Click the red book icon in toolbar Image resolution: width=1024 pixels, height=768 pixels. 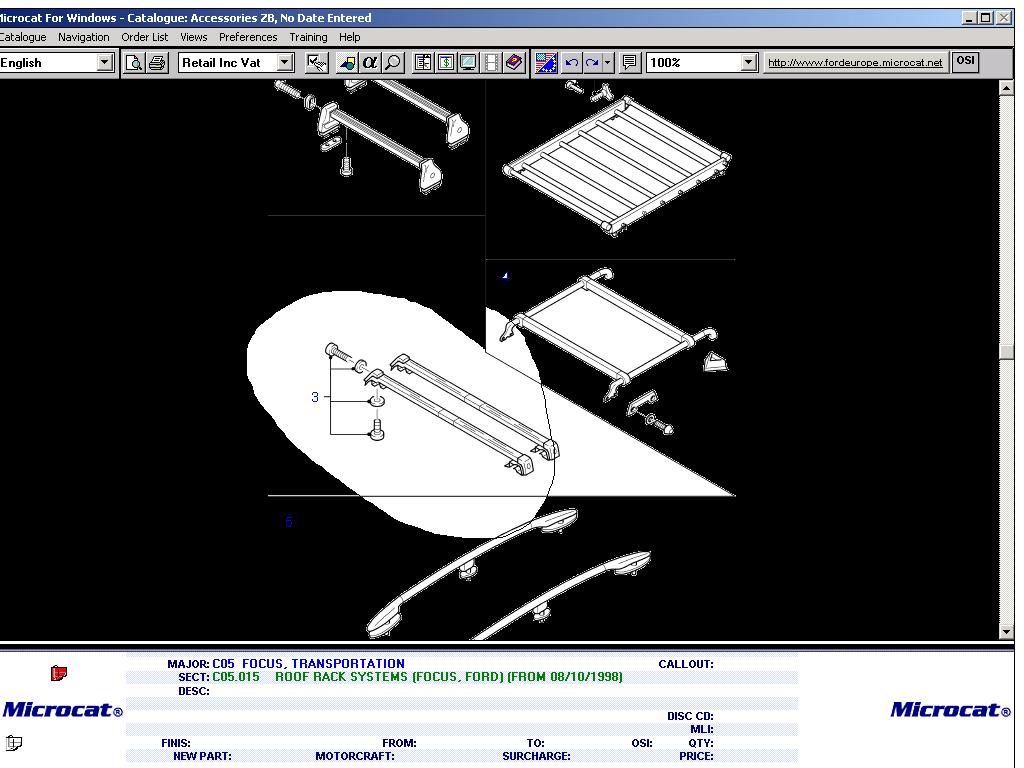(x=514, y=63)
